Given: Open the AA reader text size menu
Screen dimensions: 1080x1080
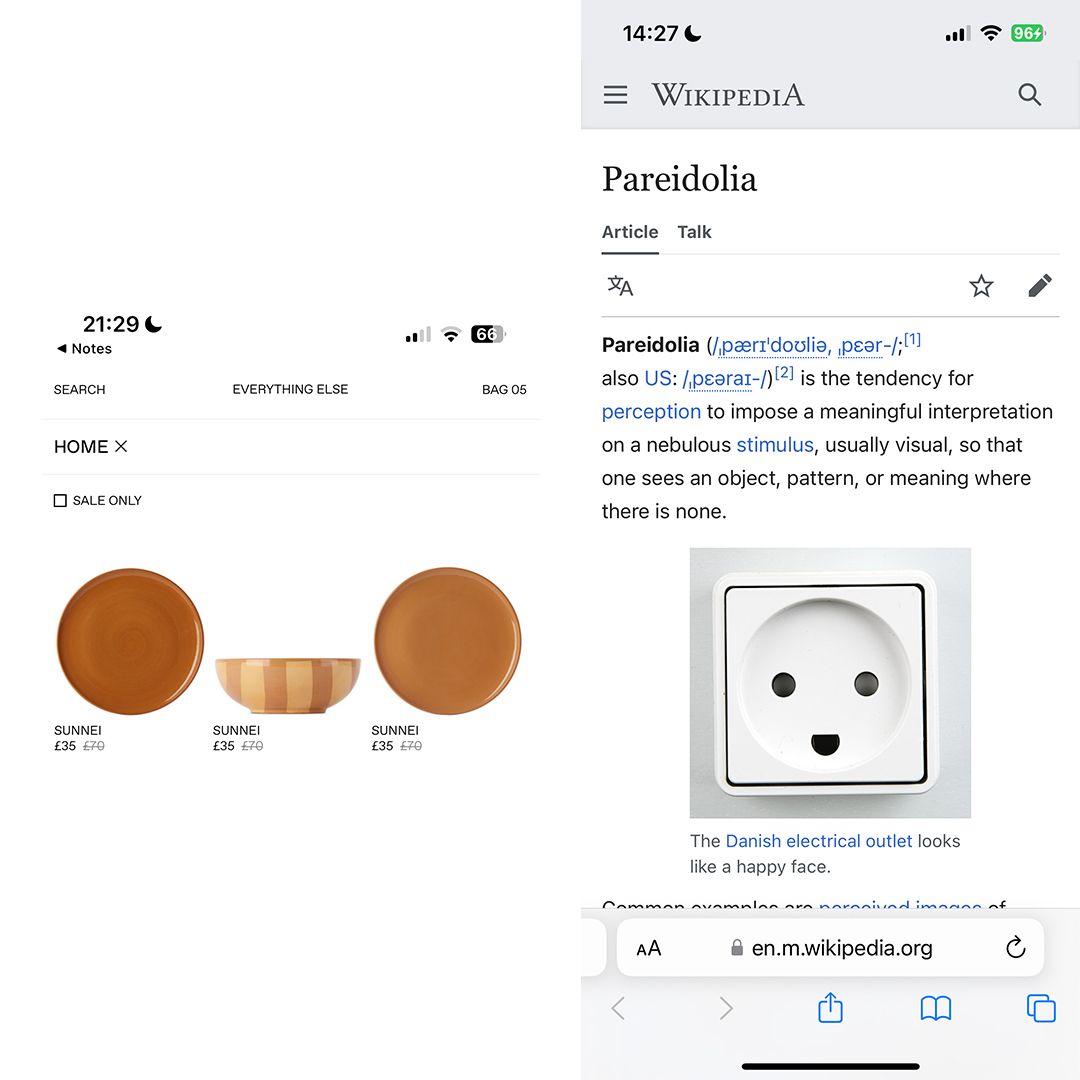Looking at the screenshot, I should (648, 948).
